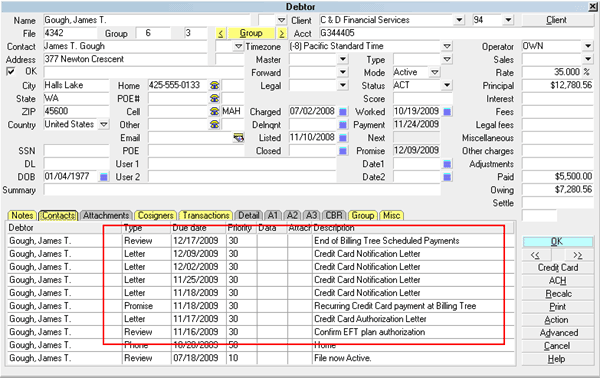Click the Recalc button
The image size is (600, 378).
pos(558,293)
